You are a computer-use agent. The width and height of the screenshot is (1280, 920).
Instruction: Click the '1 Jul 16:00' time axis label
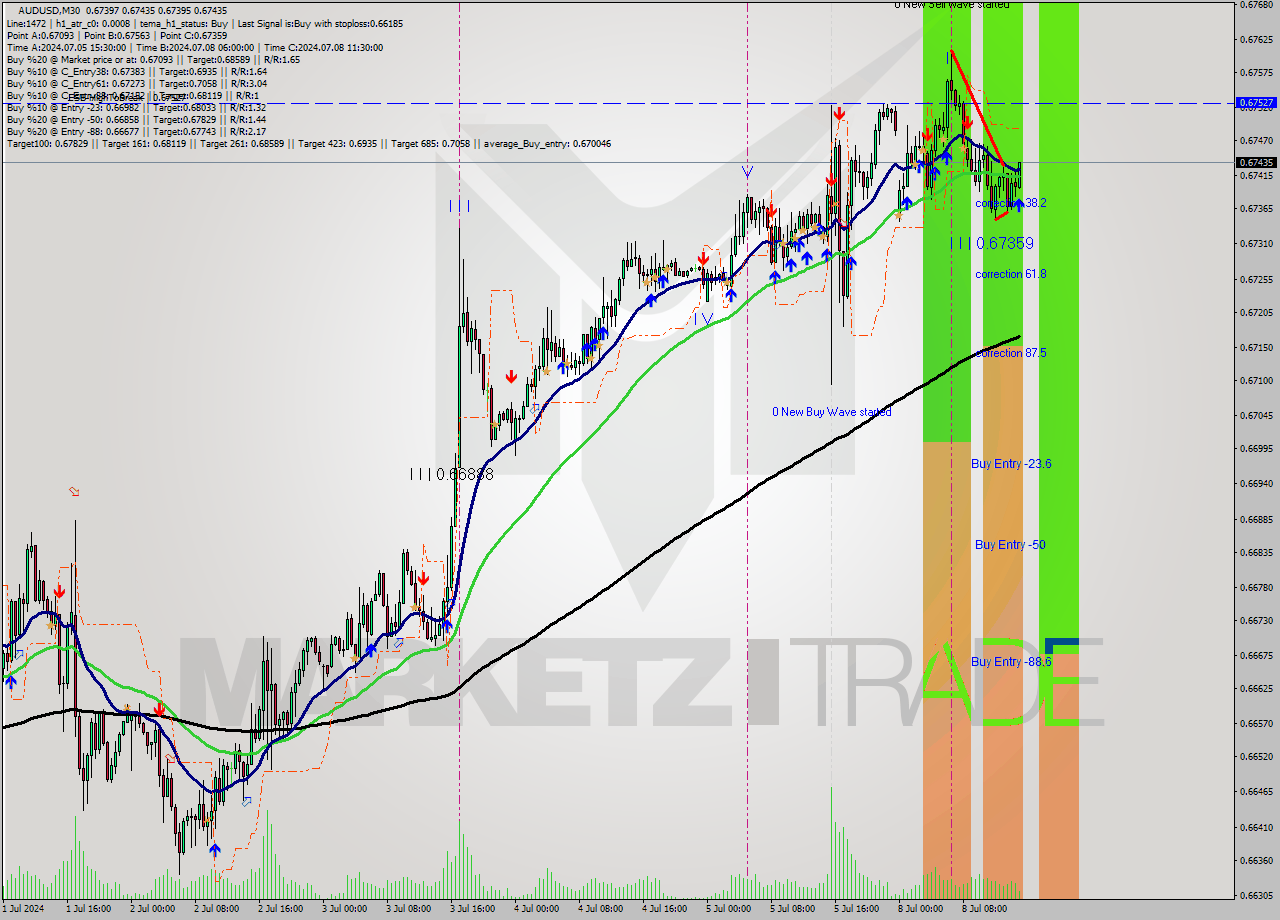(x=88, y=909)
